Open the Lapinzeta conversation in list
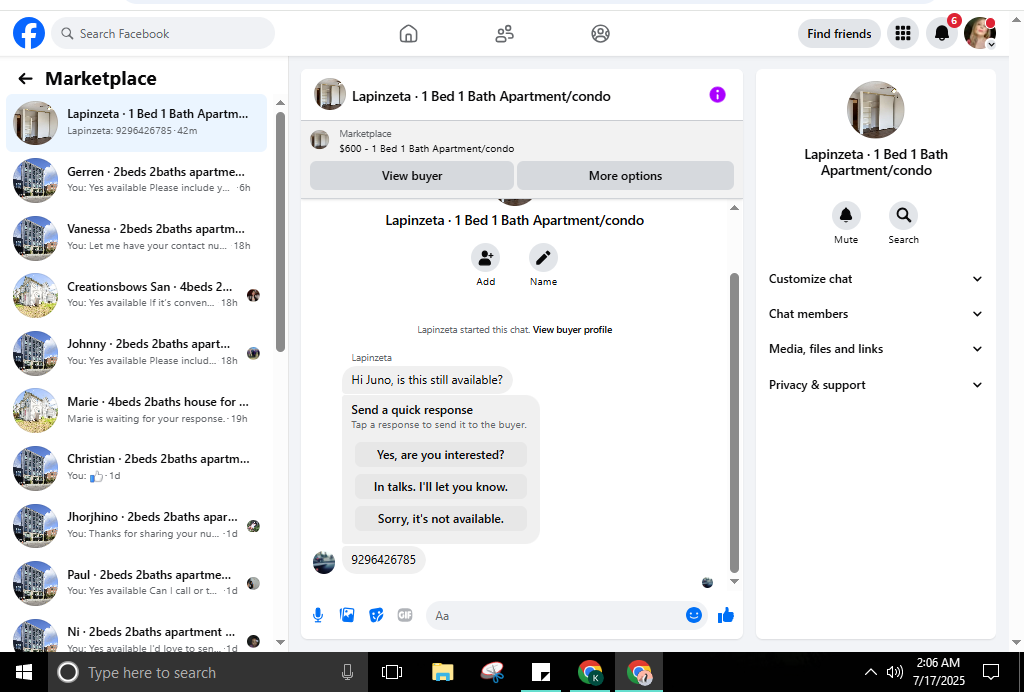The image size is (1024, 692). pos(136,123)
